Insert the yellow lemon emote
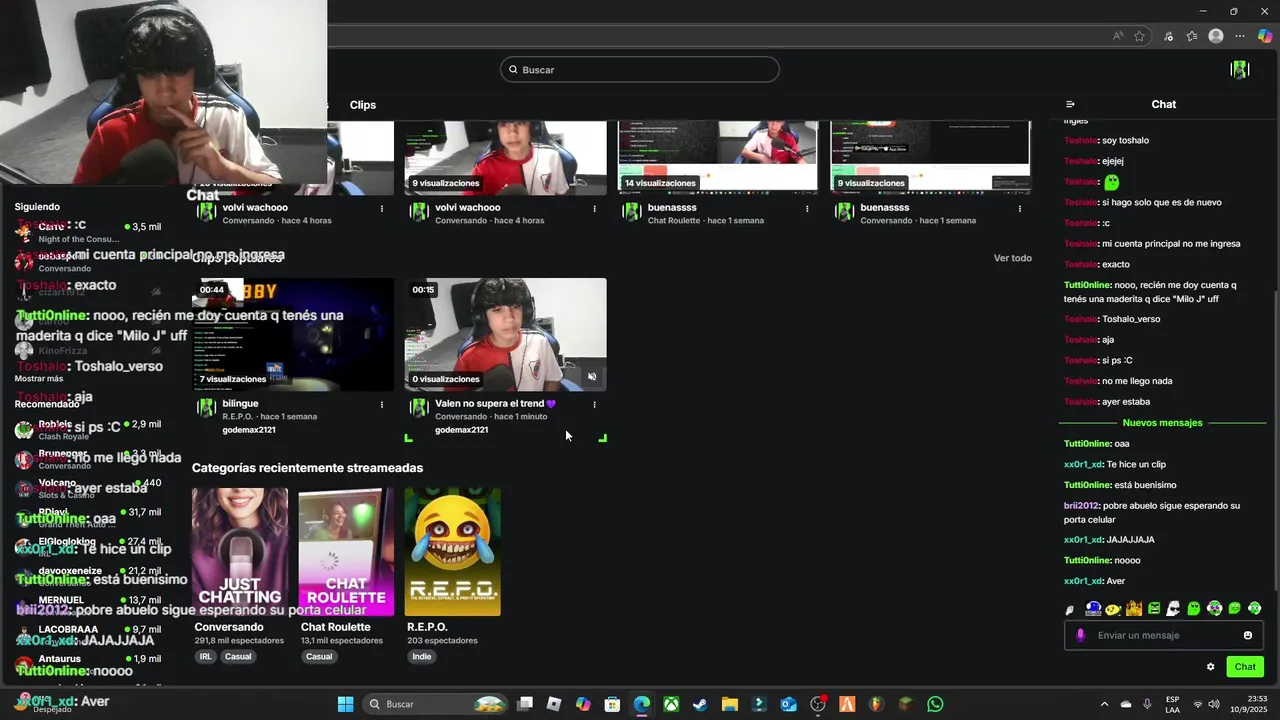 (1113, 608)
